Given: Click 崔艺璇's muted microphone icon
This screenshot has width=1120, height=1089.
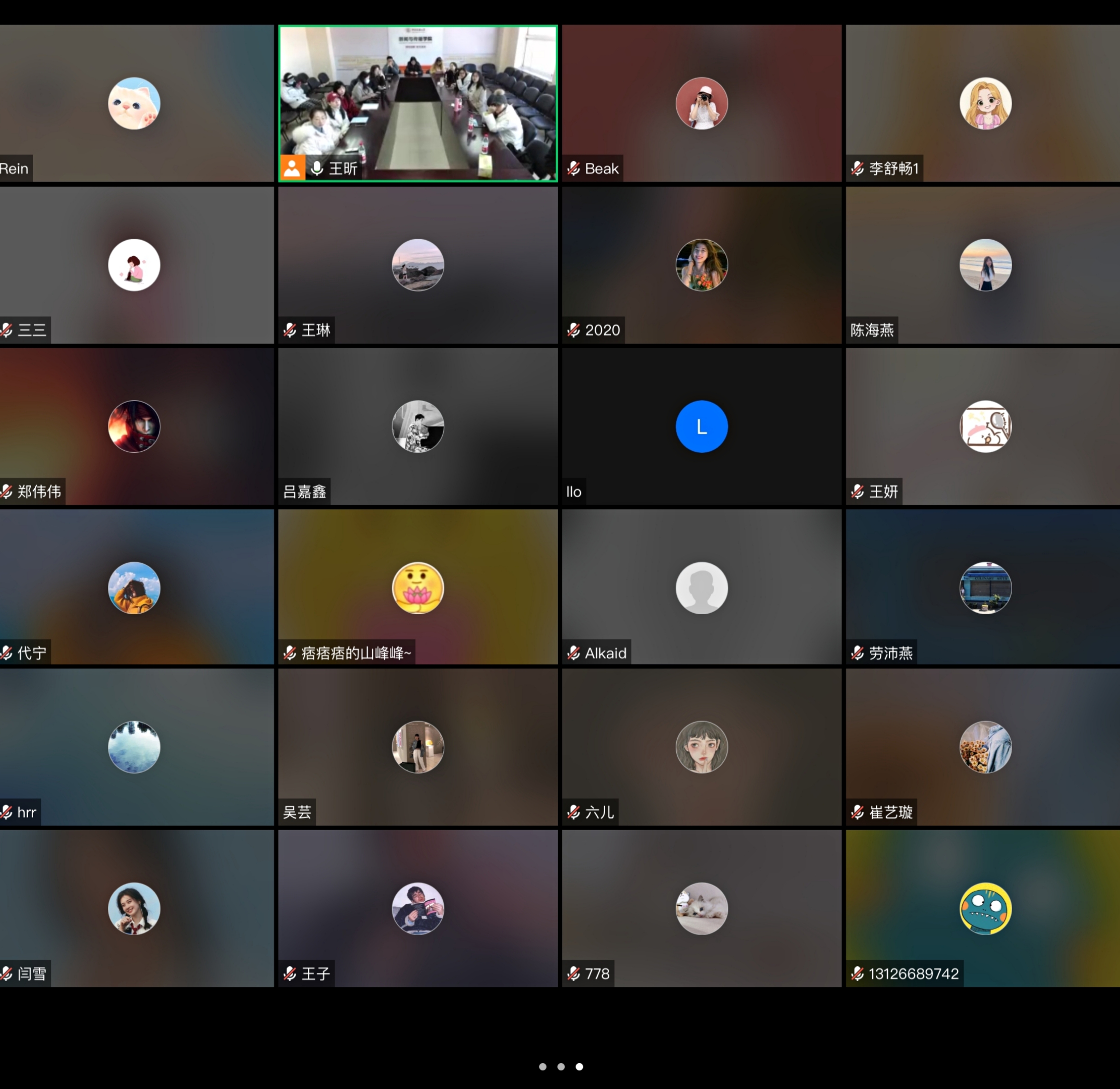Looking at the screenshot, I should coord(857,812).
